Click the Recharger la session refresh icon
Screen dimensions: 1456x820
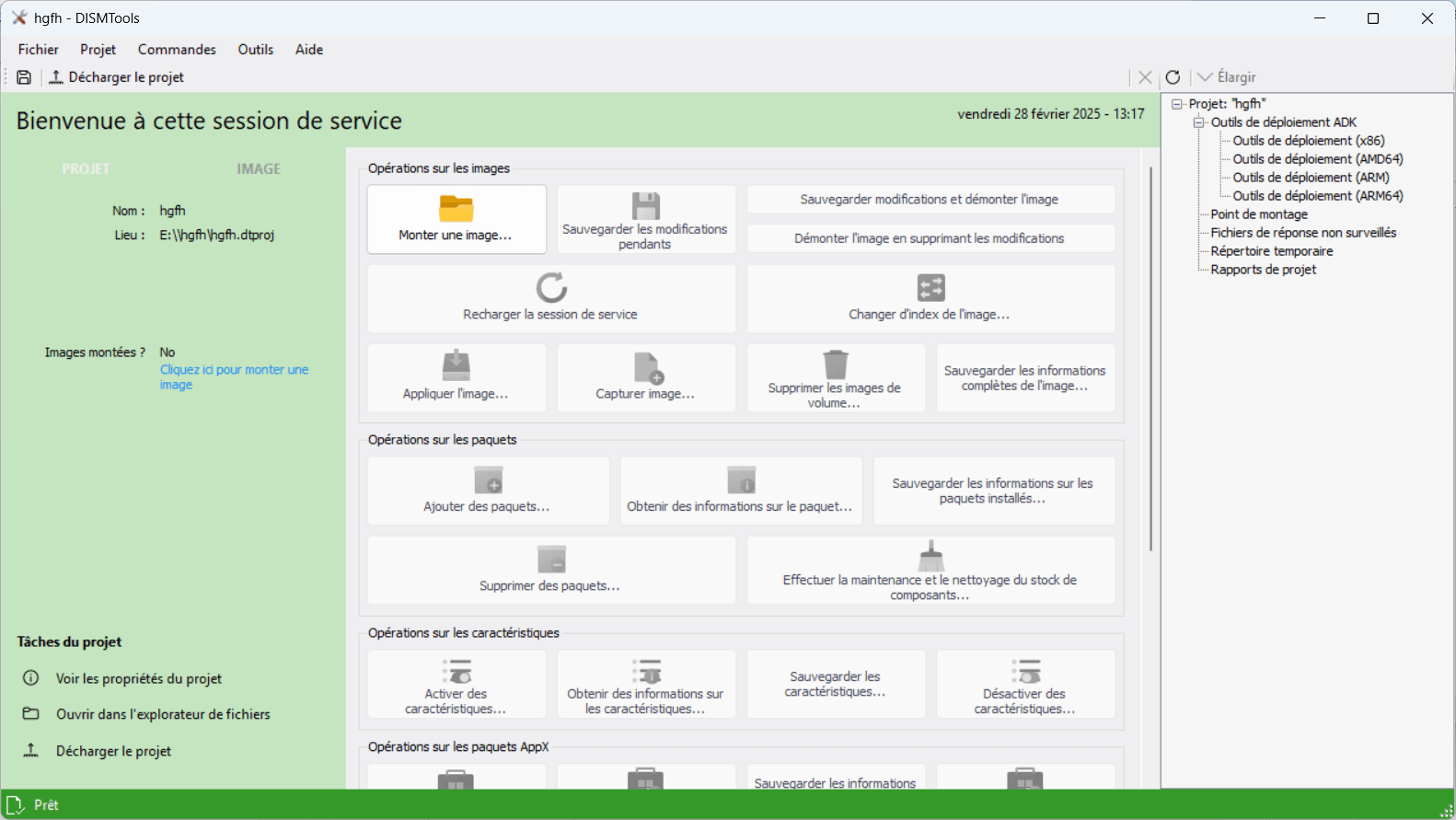tap(551, 288)
